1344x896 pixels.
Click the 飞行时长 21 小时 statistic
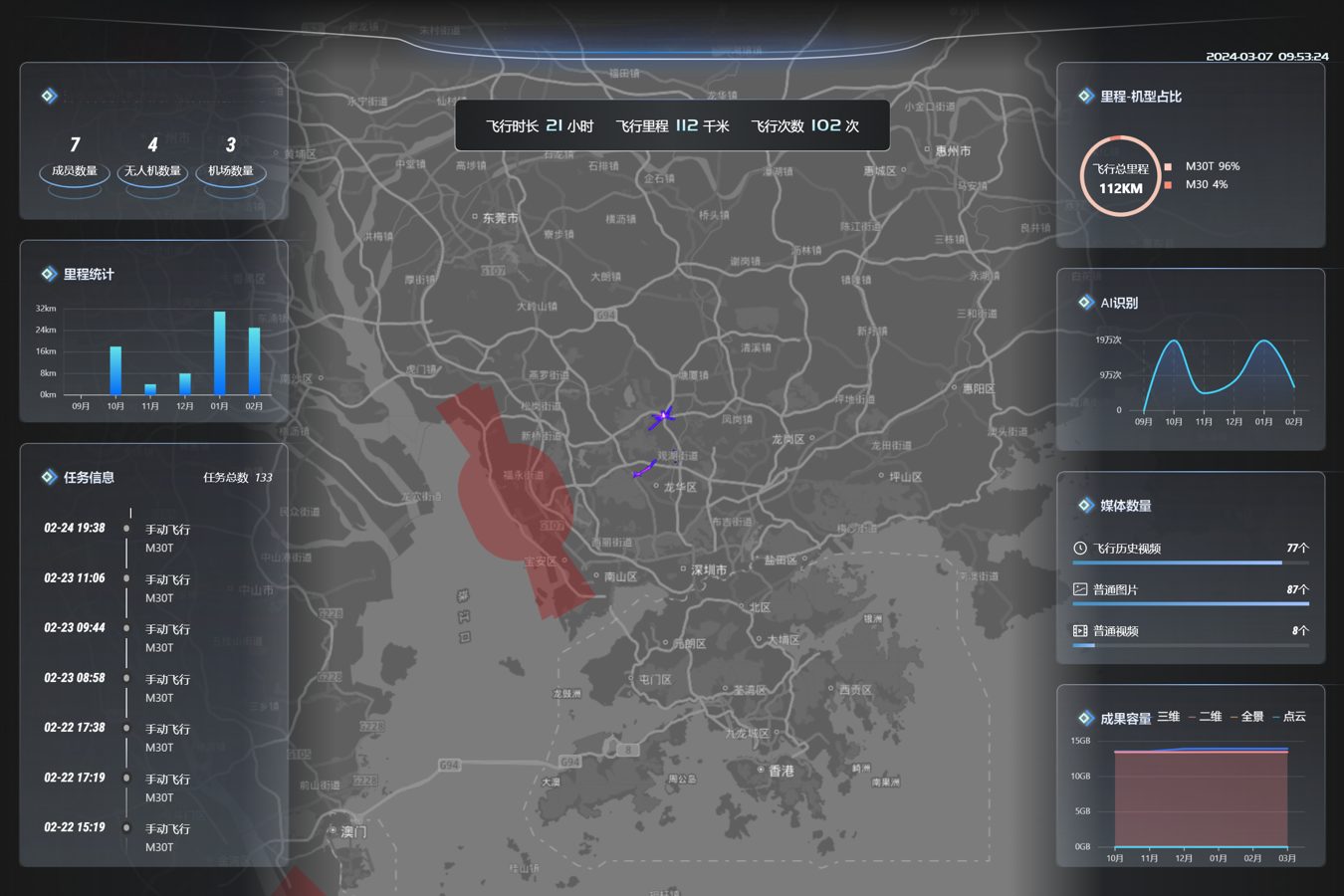(540, 125)
